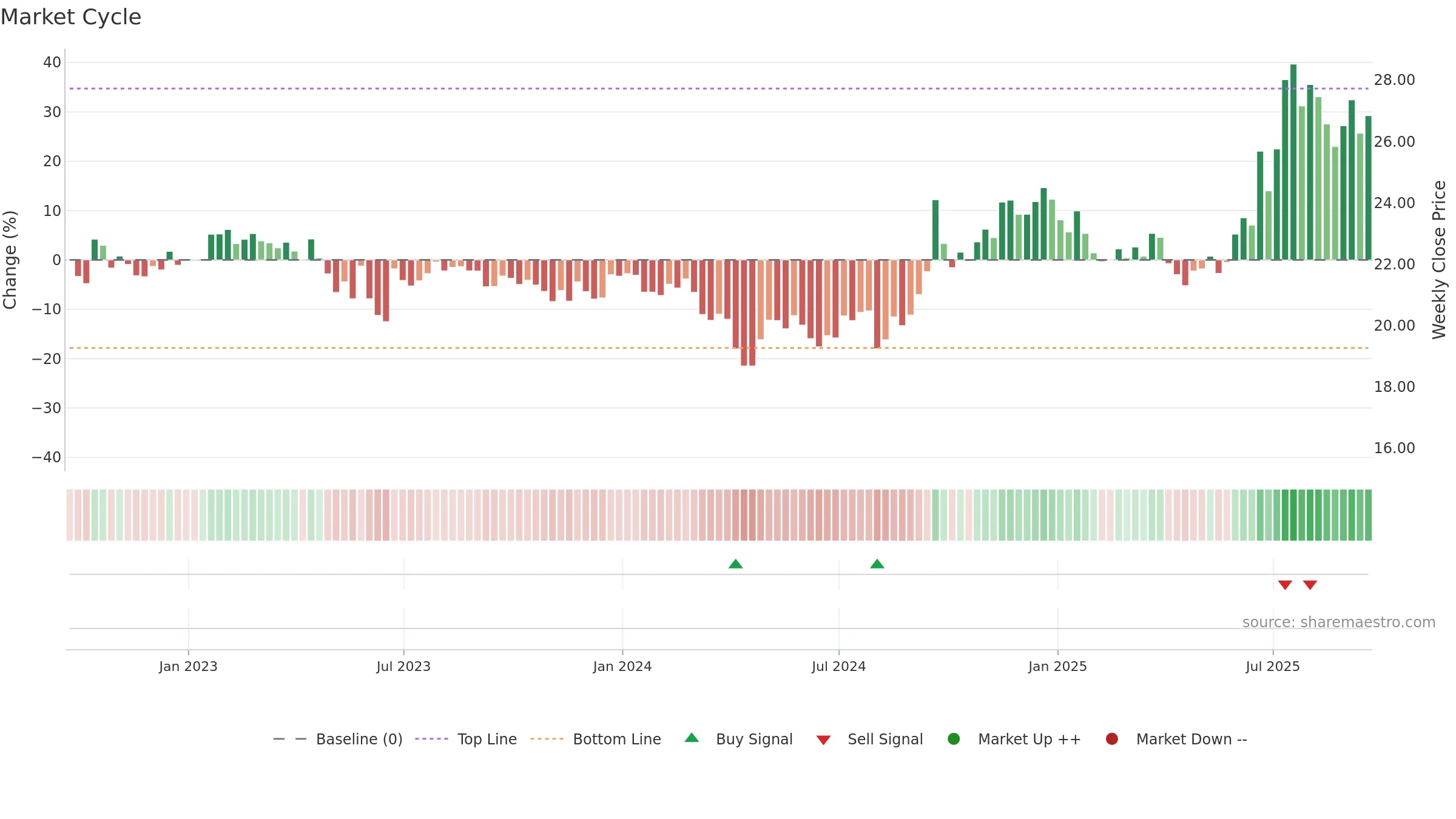Toggle the Baseline (0) legend entry

[x=338, y=739]
